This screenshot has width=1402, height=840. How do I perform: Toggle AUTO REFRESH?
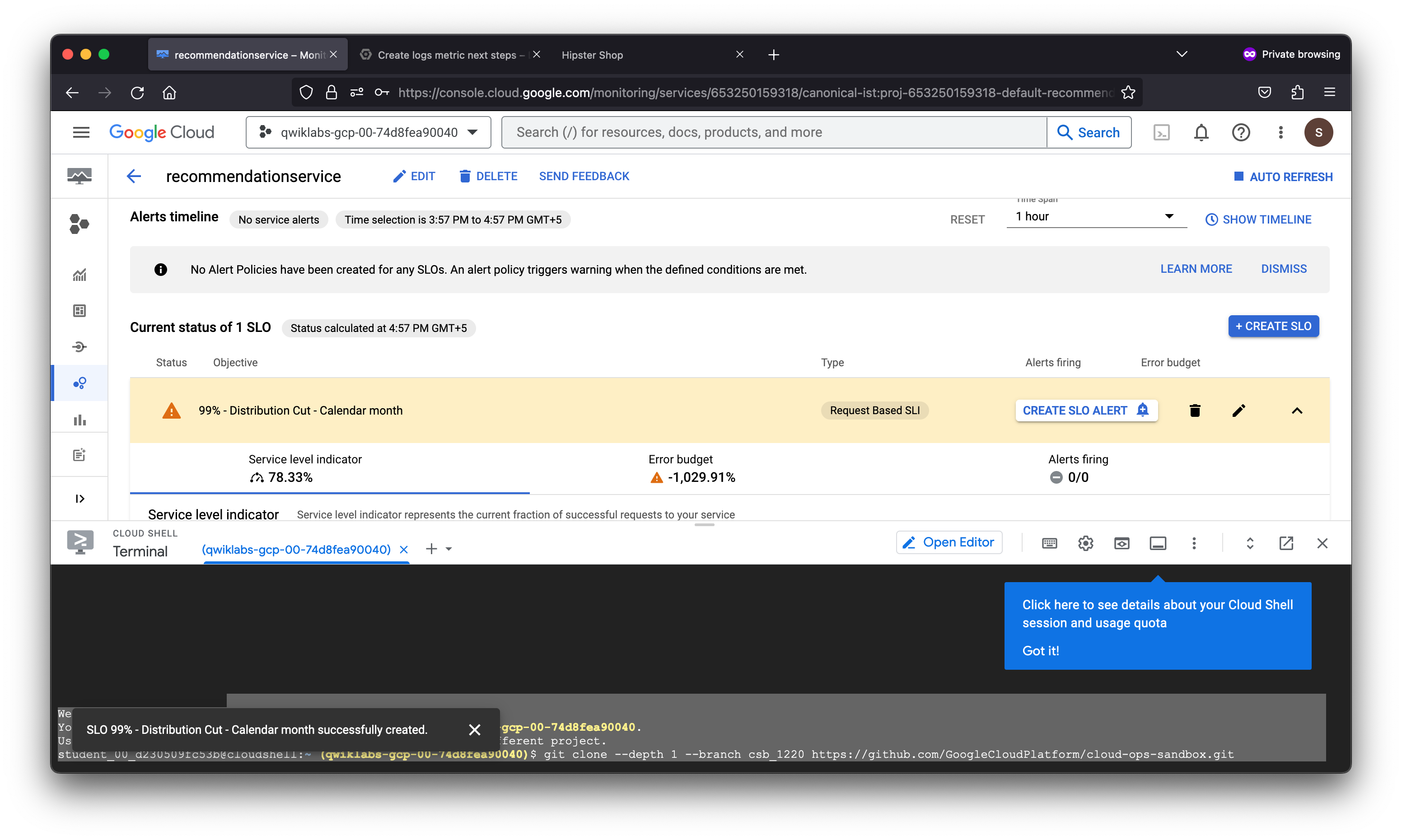point(1283,177)
